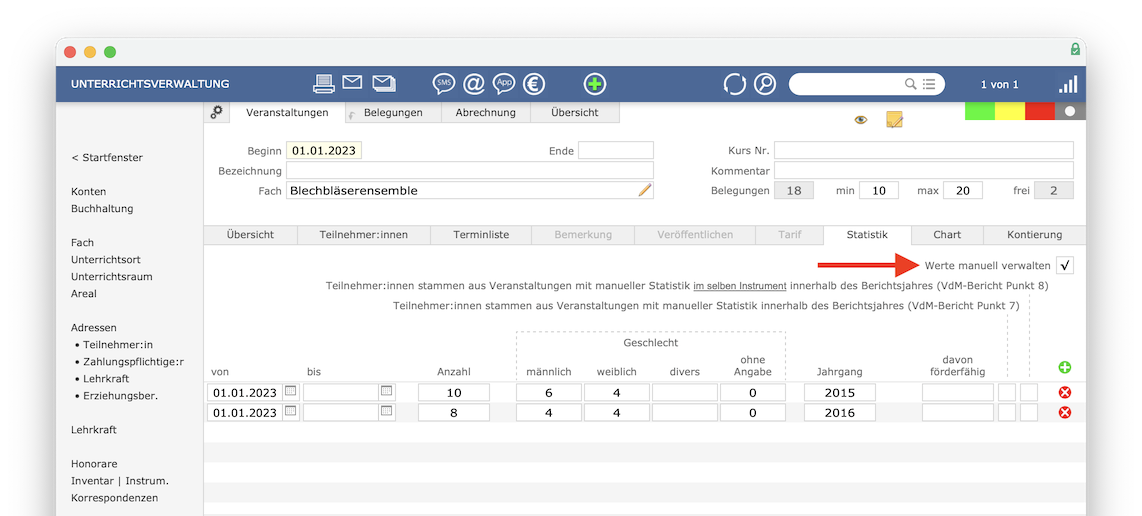Toggle first VdM checkbox in 2016 row
The width and height of the screenshot is (1142, 516).
click(x=1007, y=413)
